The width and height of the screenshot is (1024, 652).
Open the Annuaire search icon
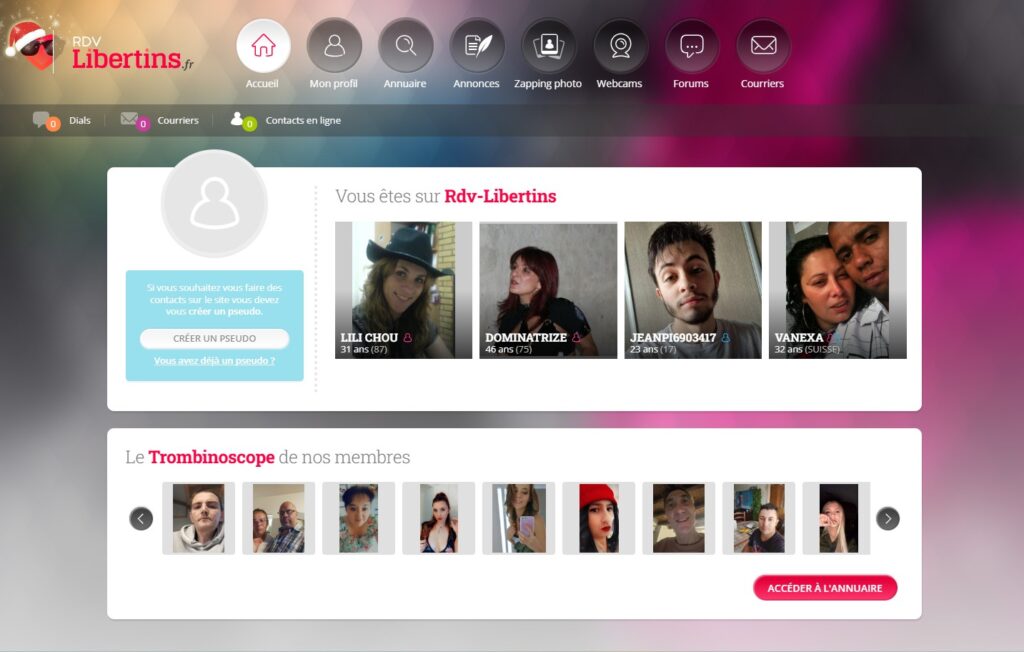tap(406, 46)
